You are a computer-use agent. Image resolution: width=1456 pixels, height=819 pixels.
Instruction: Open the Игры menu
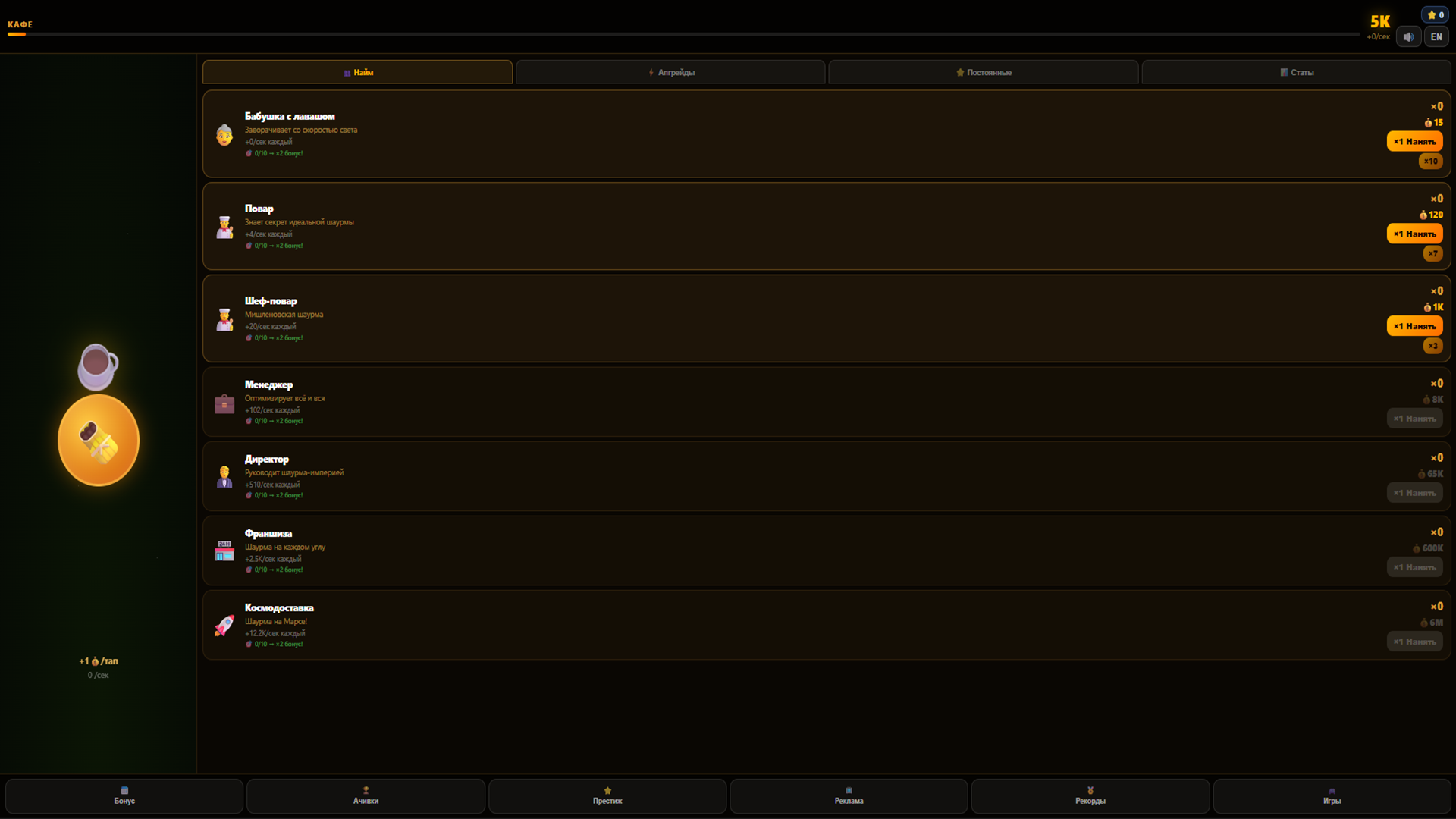coord(1332,796)
